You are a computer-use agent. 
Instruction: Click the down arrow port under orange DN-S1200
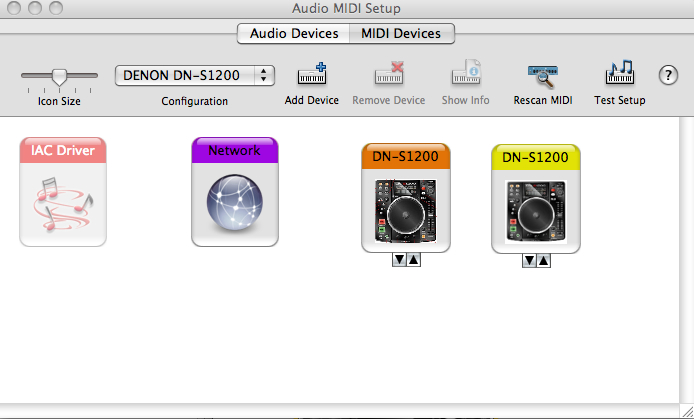[399, 260]
